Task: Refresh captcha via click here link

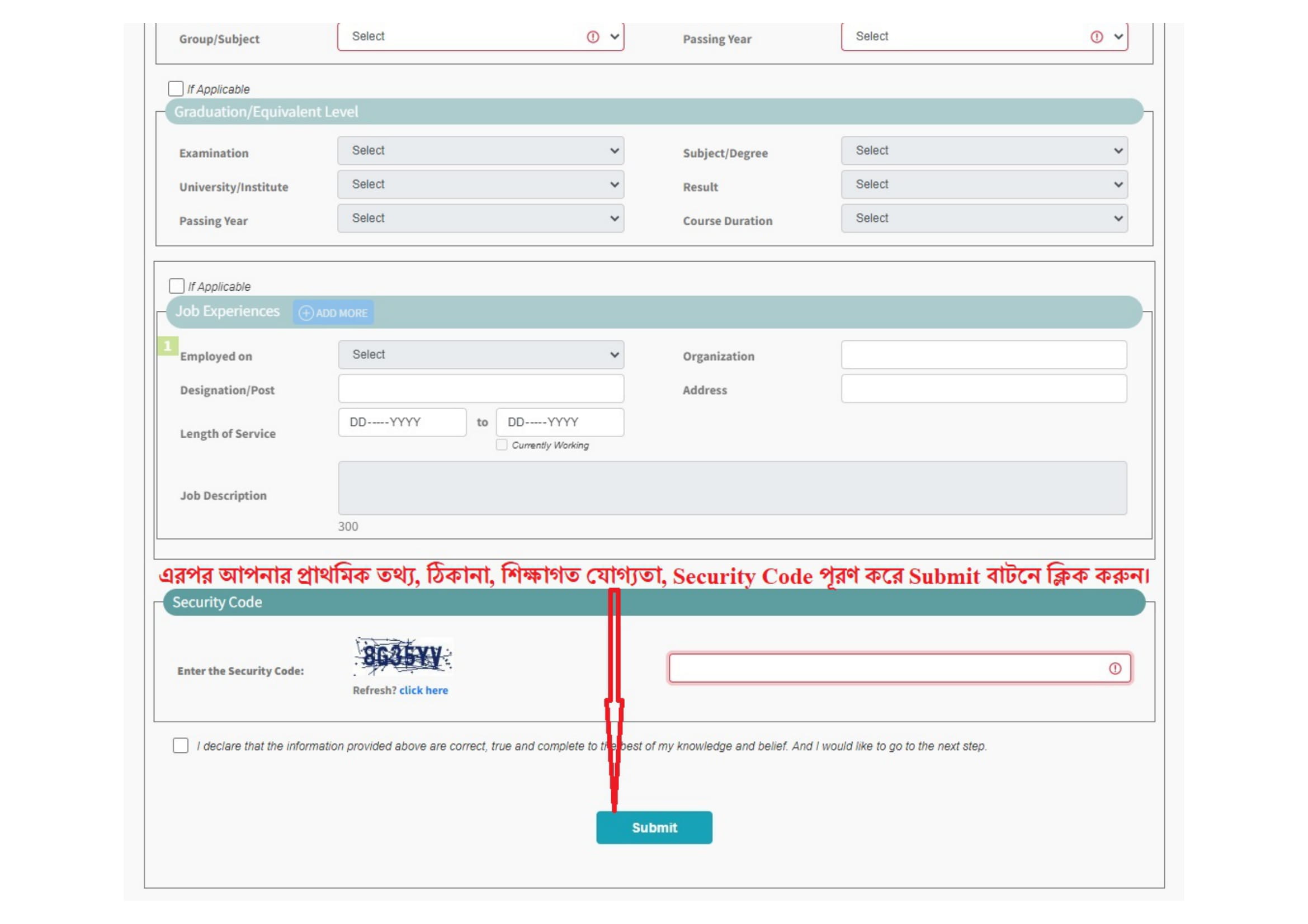Action: [x=423, y=690]
